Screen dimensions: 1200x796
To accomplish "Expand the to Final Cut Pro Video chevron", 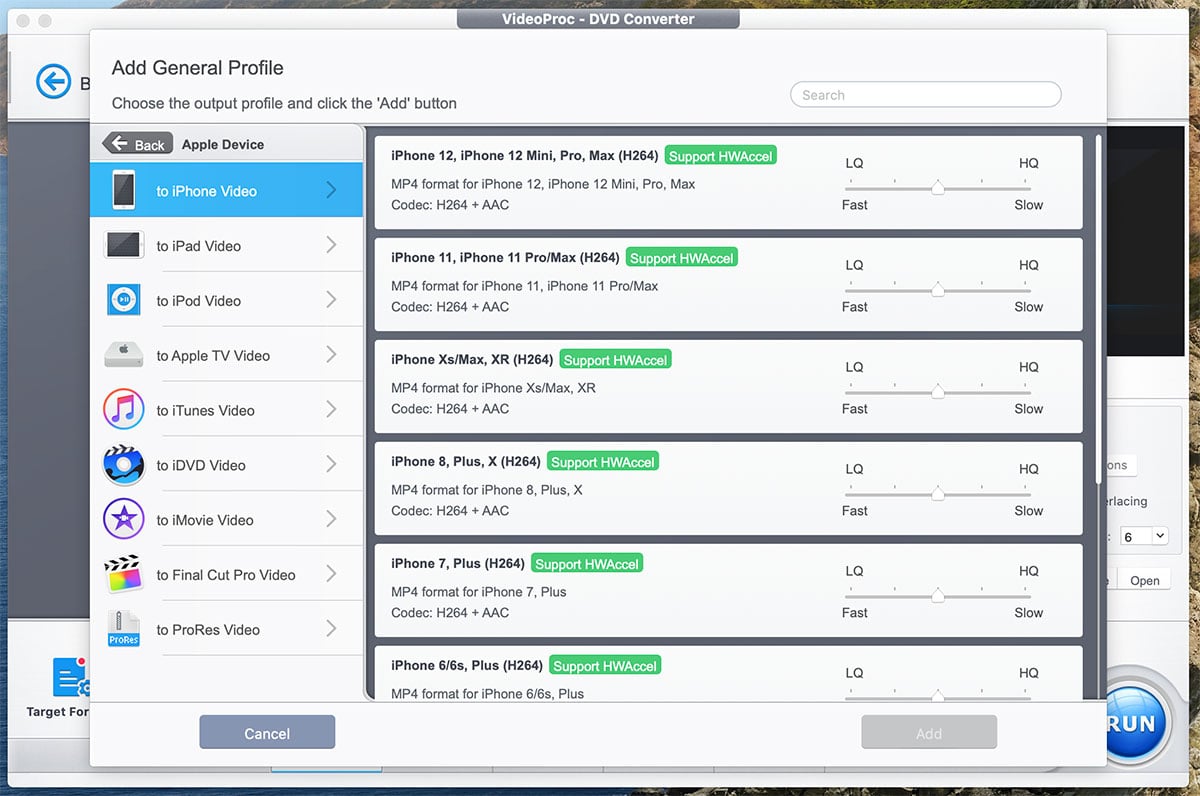I will 331,574.
